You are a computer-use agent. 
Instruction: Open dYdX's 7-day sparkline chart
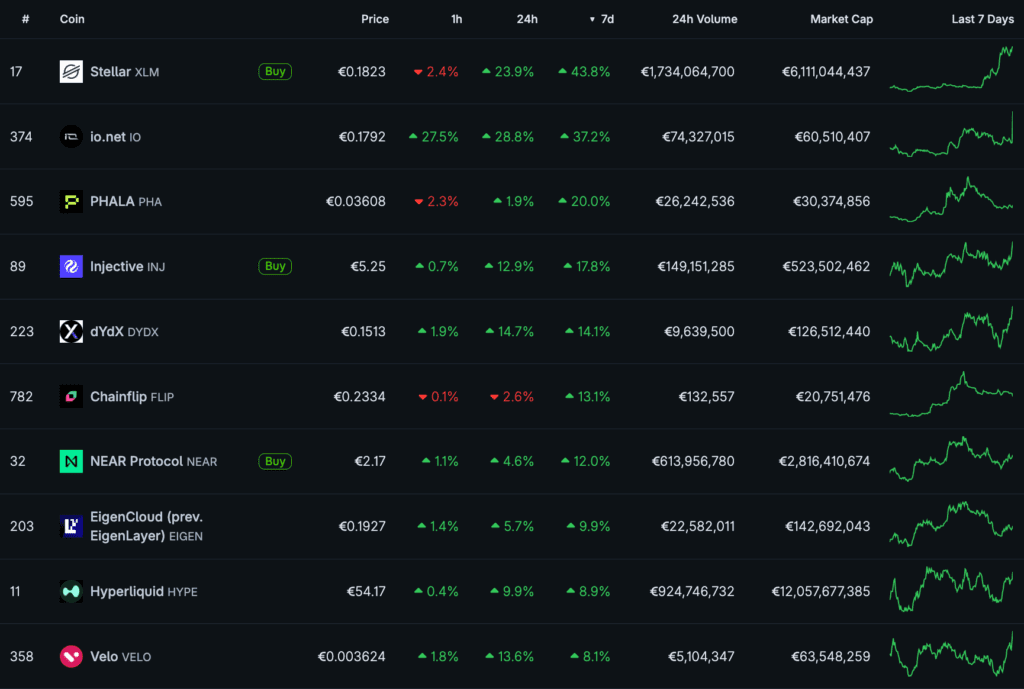(x=952, y=330)
